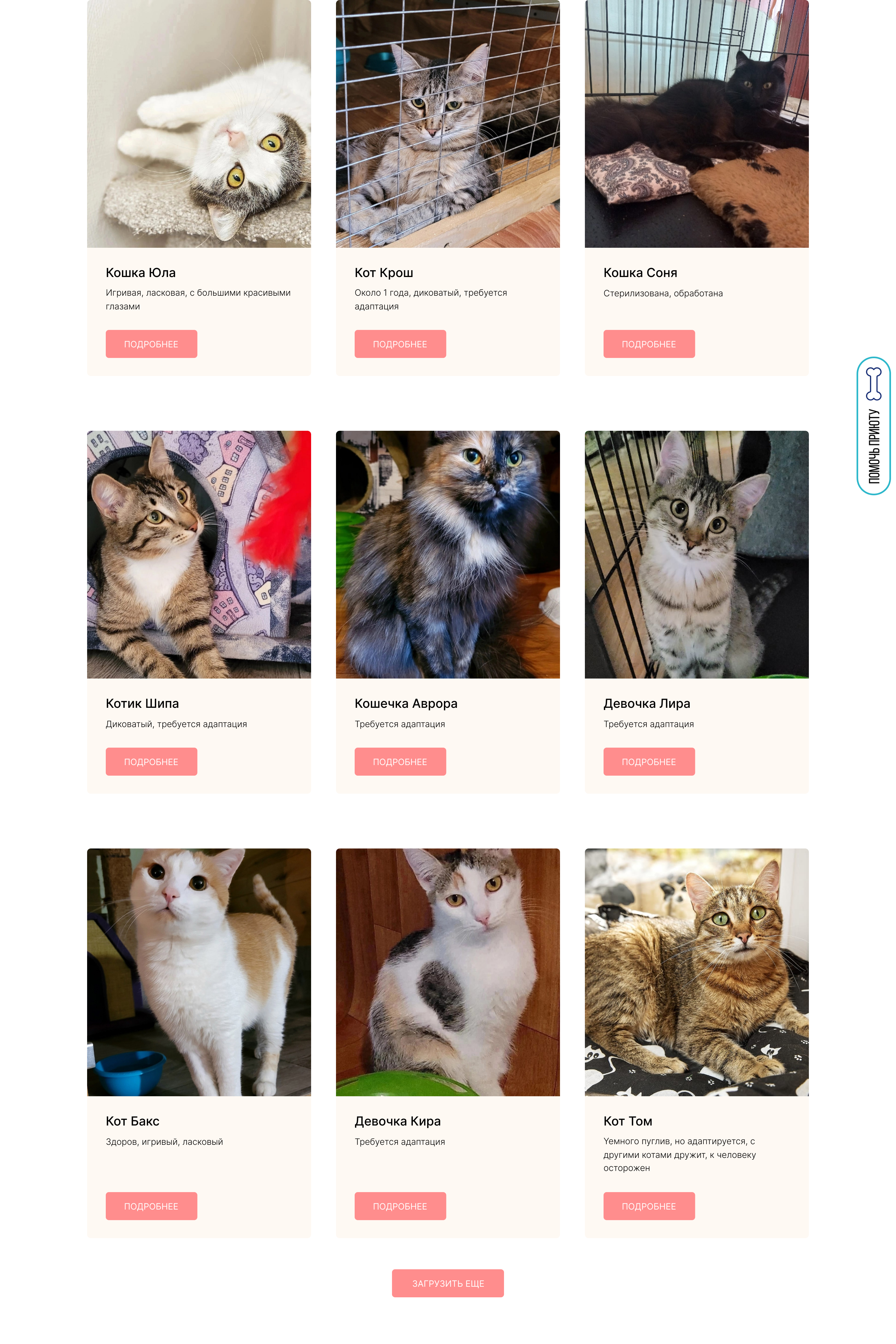The height and width of the screenshot is (1344, 896).
Task: Open the Кошка Юла photo
Action: point(199,124)
